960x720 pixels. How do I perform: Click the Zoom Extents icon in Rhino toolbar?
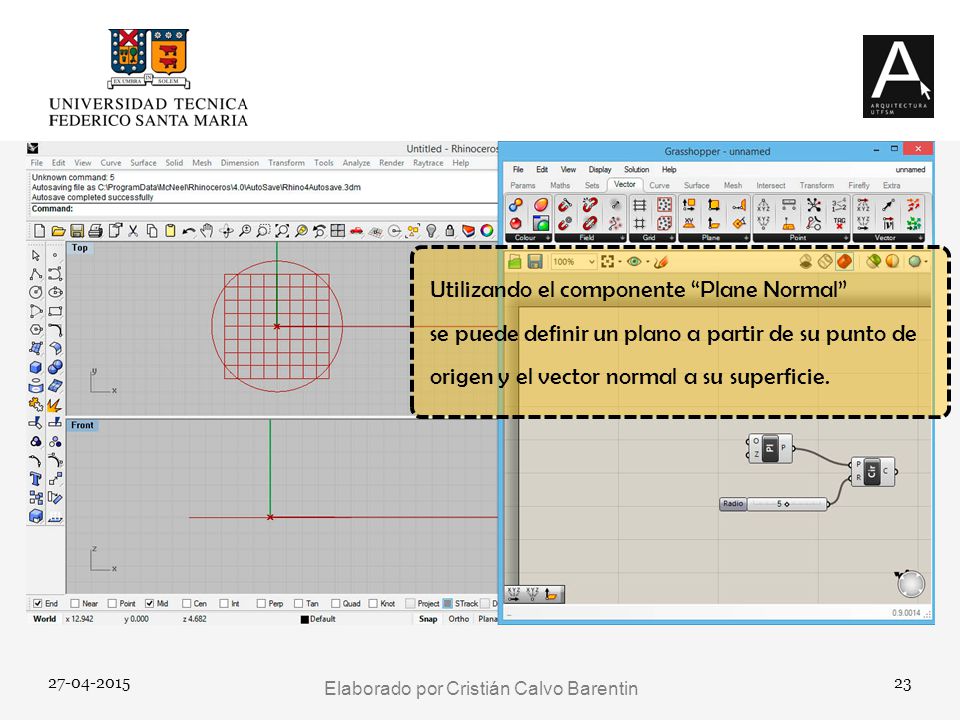tap(282, 231)
